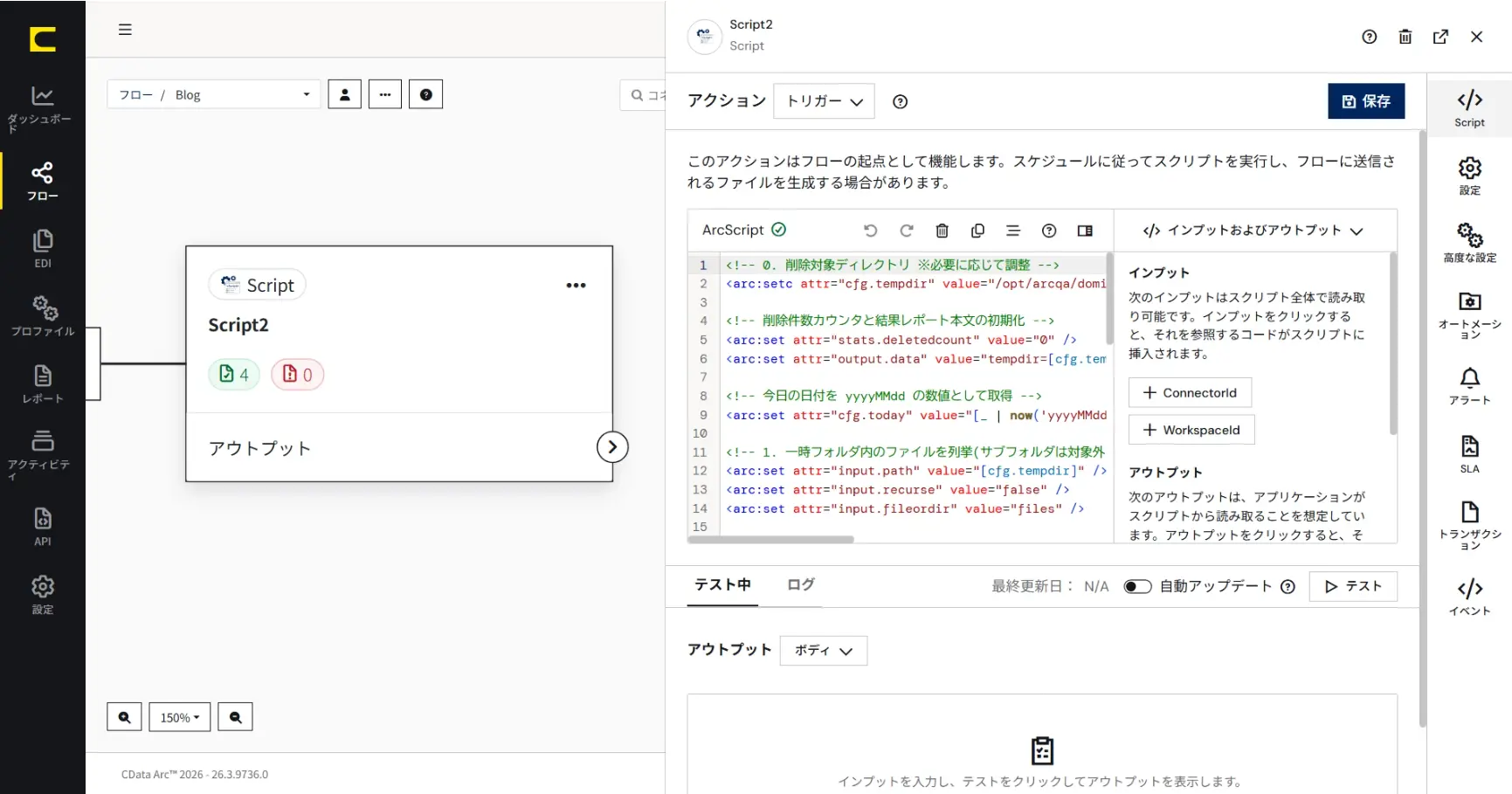Click the format lines icon in editor toolbar
This screenshot has height=794, width=1512.
pos(1013,231)
